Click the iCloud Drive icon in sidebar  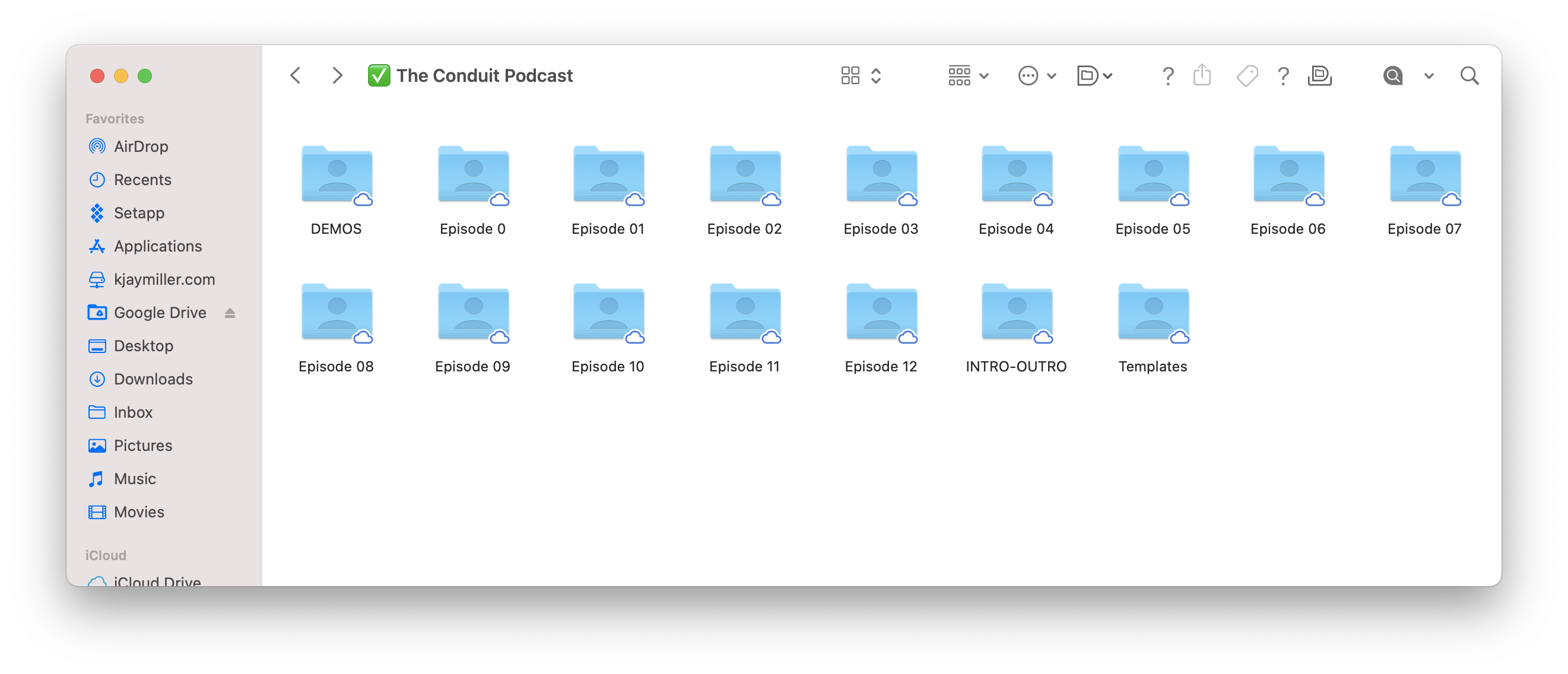click(97, 580)
